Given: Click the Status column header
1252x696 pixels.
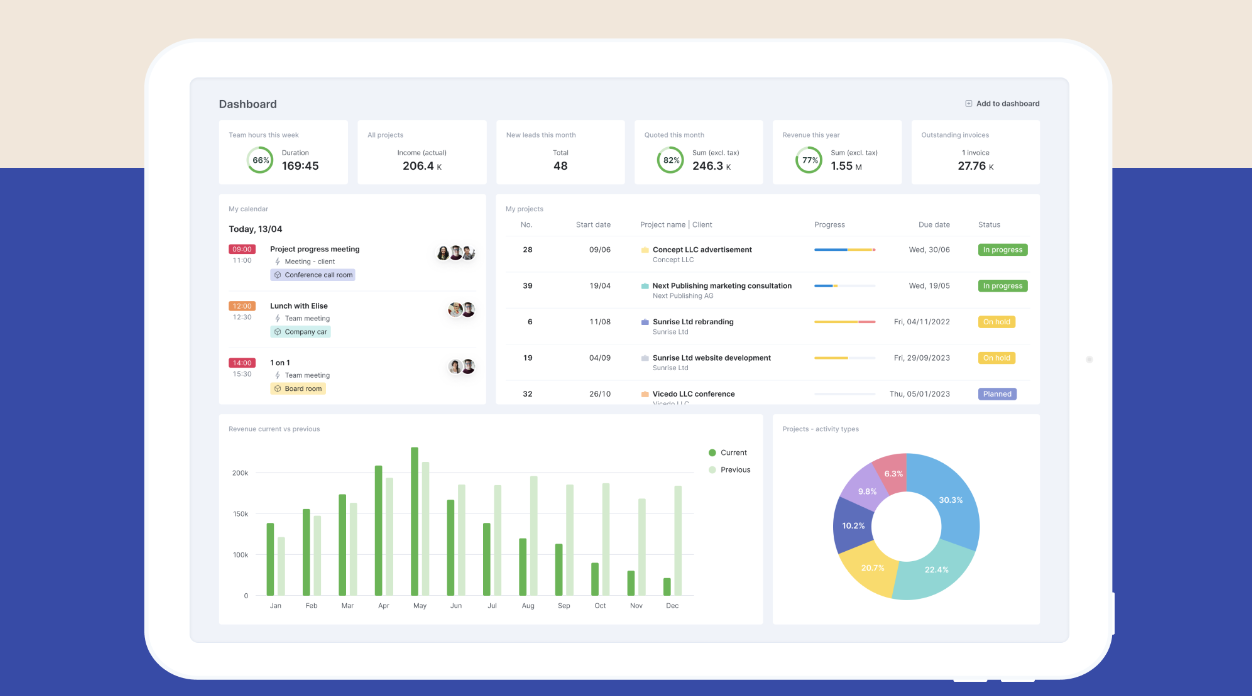Looking at the screenshot, I should coord(989,225).
